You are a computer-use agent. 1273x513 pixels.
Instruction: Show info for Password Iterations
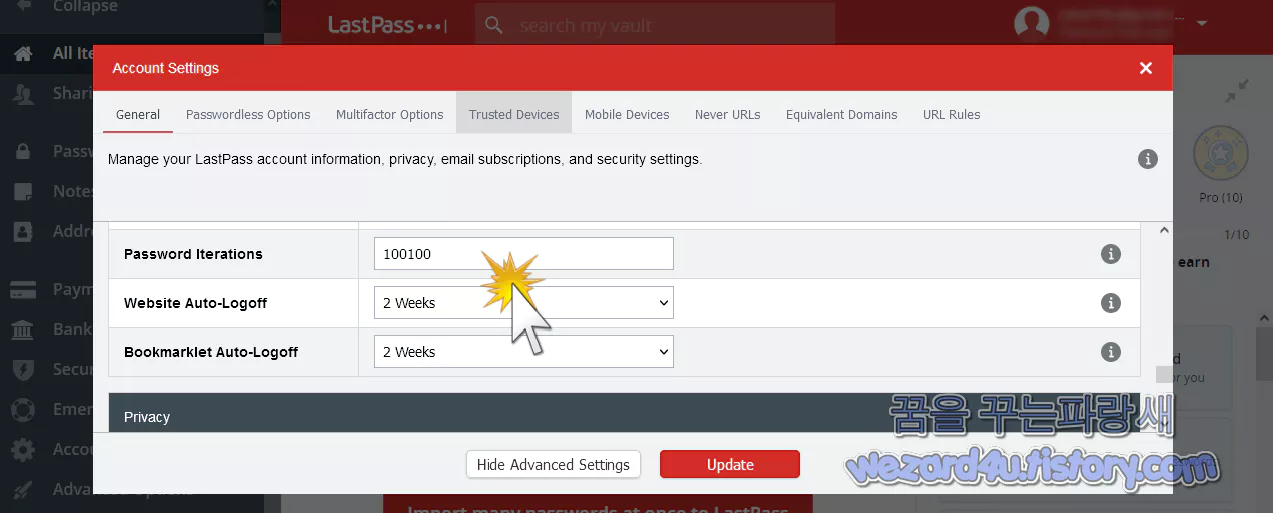(x=1110, y=254)
